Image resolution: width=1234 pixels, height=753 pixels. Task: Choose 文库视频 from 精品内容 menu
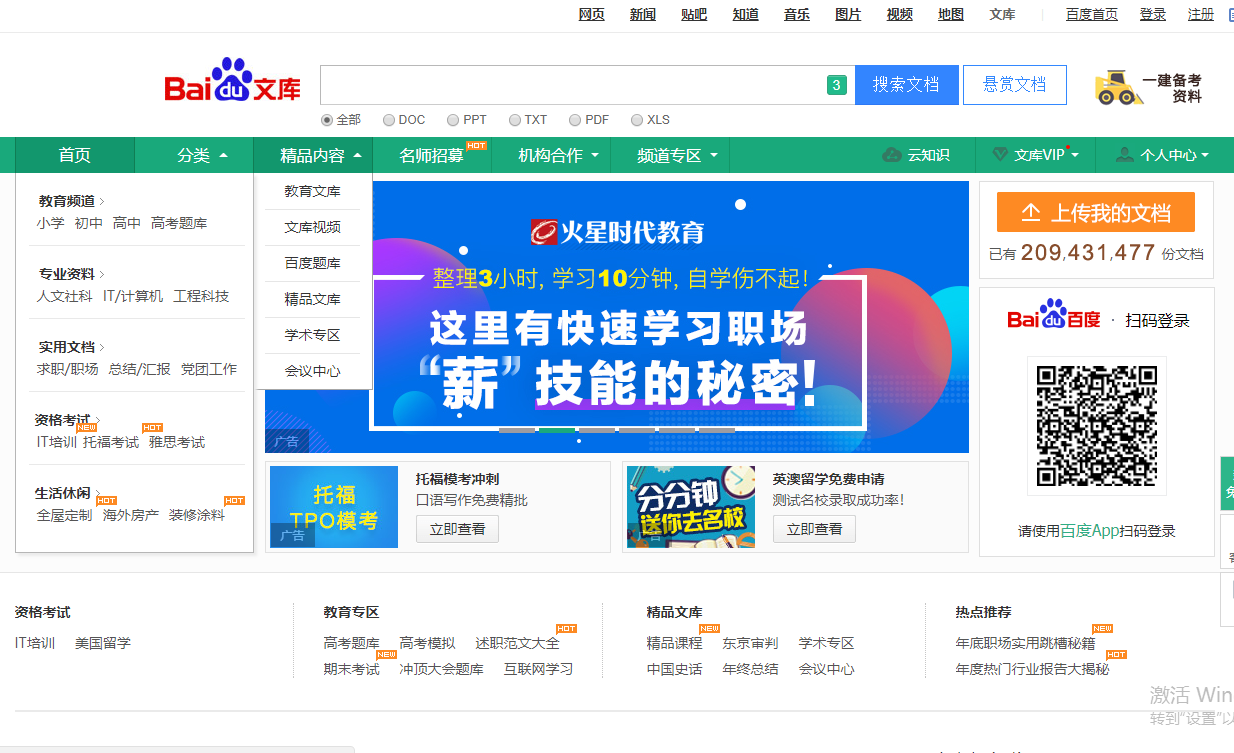click(x=313, y=227)
